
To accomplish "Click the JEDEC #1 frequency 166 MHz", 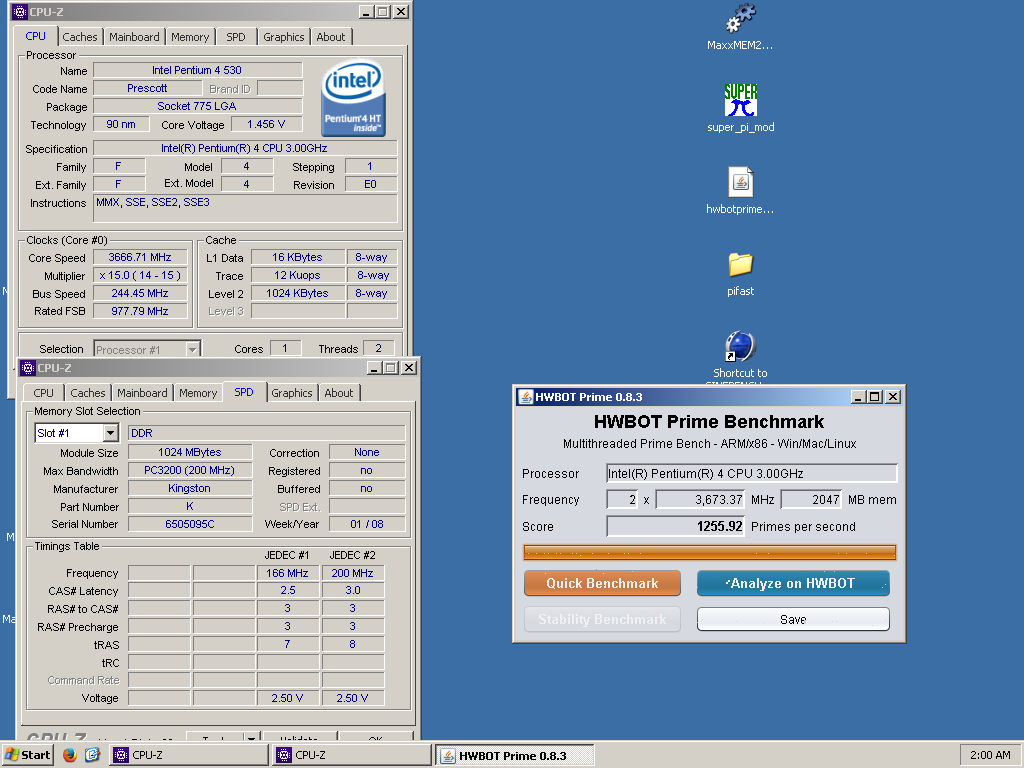I will pyautogui.click(x=287, y=573).
